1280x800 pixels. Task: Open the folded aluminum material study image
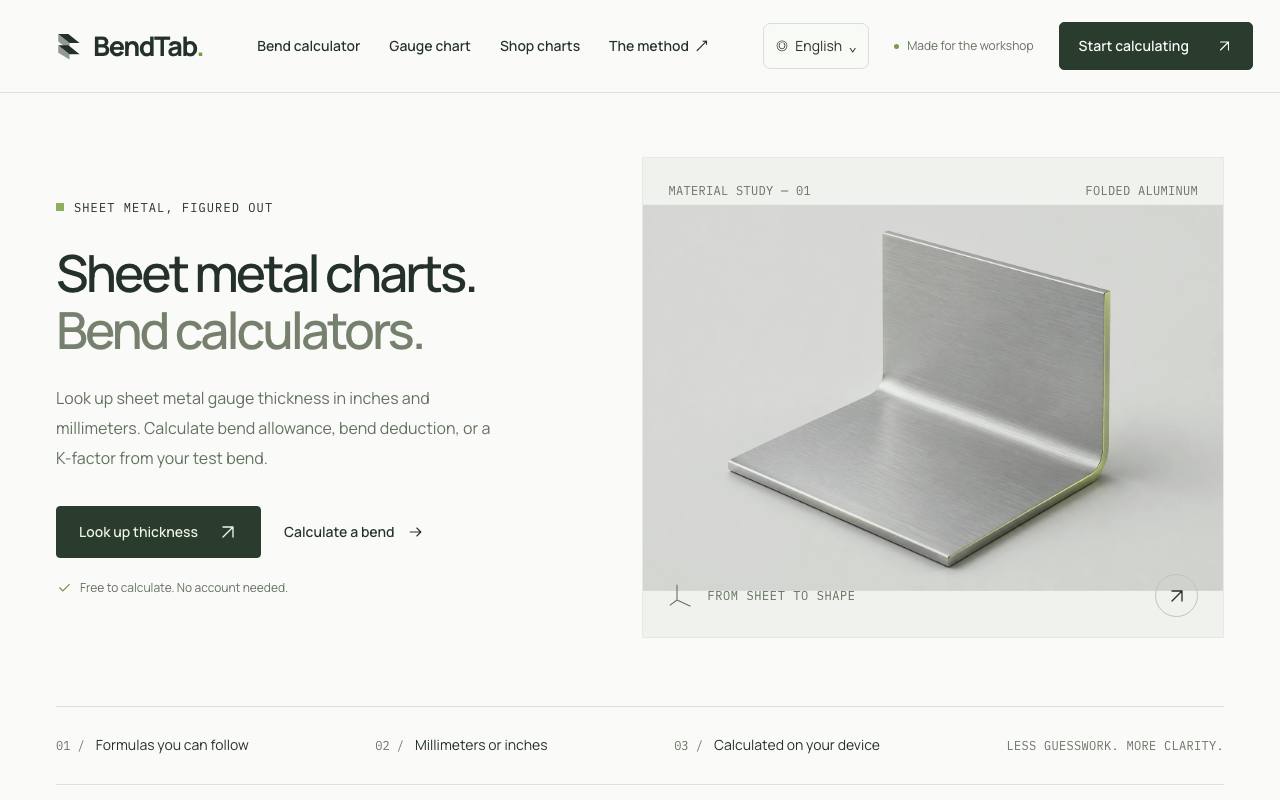[x=933, y=398]
